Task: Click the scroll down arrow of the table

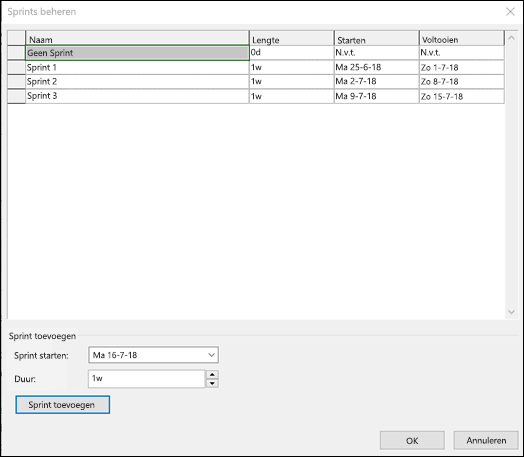Action: point(511,312)
